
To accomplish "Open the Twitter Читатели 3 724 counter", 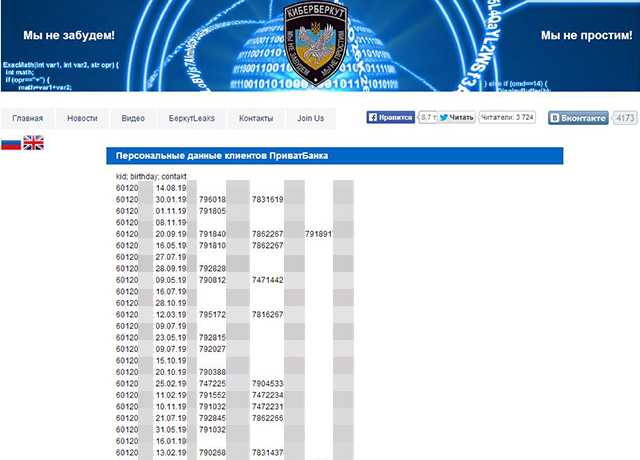I will [x=508, y=117].
